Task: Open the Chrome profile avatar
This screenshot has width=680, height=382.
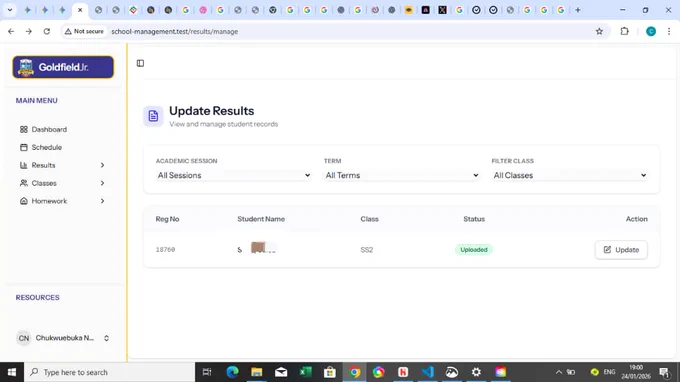Action: point(651,31)
